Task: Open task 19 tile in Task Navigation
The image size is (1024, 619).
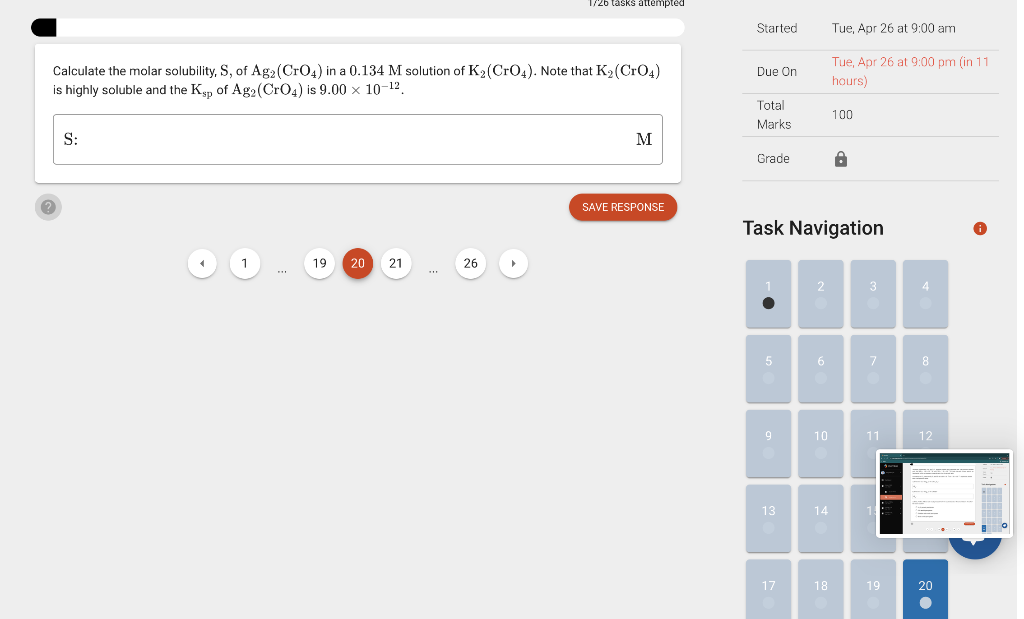Action: 873,589
